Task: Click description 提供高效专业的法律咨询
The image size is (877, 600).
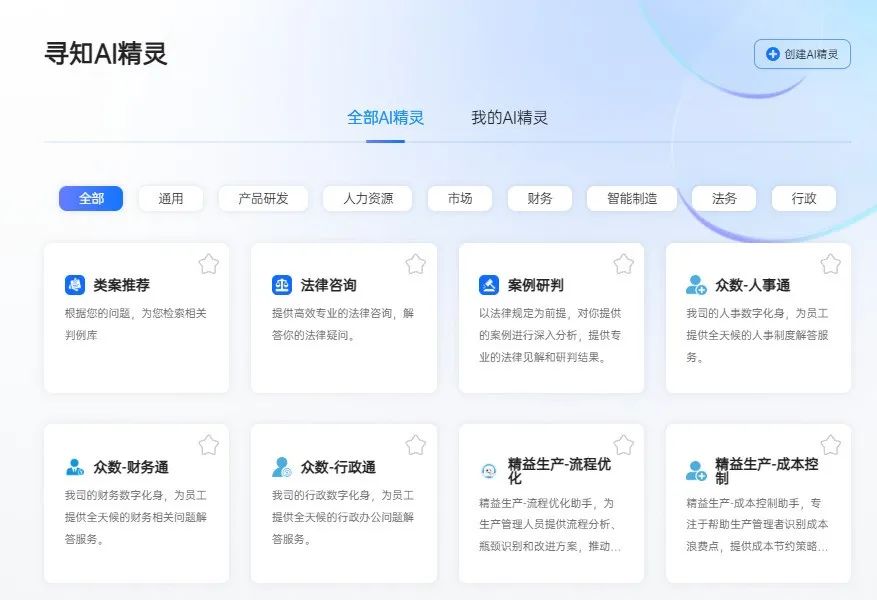Action: pos(343,324)
